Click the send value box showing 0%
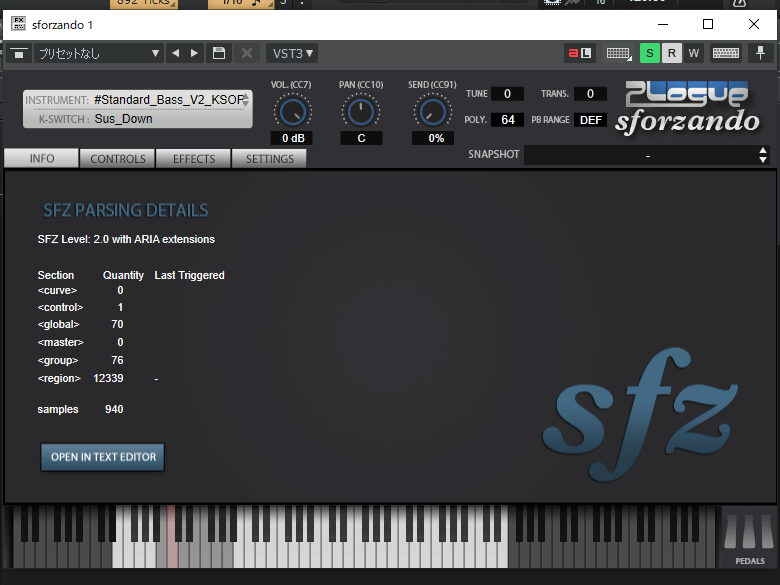The width and height of the screenshot is (780, 585). click(x=433, y=138)
